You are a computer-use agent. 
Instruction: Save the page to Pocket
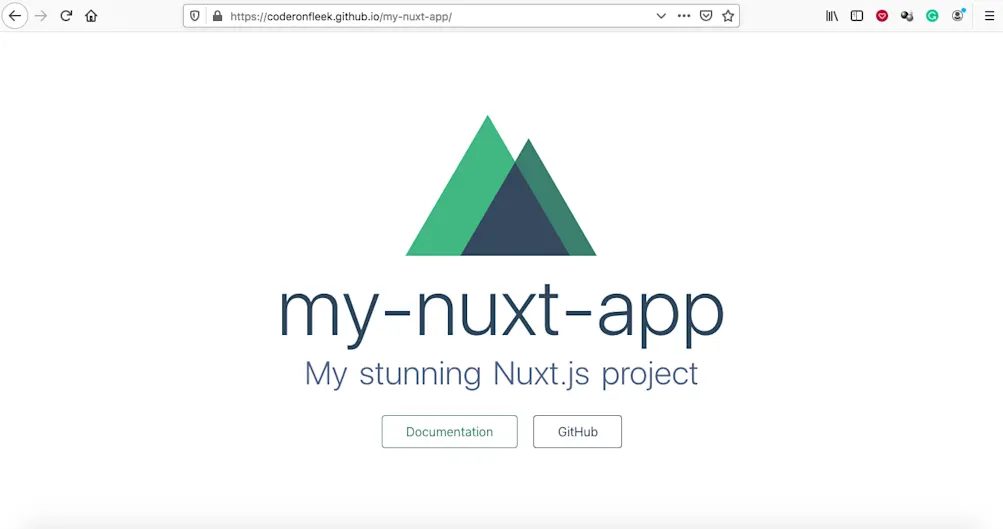click(x=706, y=16)
